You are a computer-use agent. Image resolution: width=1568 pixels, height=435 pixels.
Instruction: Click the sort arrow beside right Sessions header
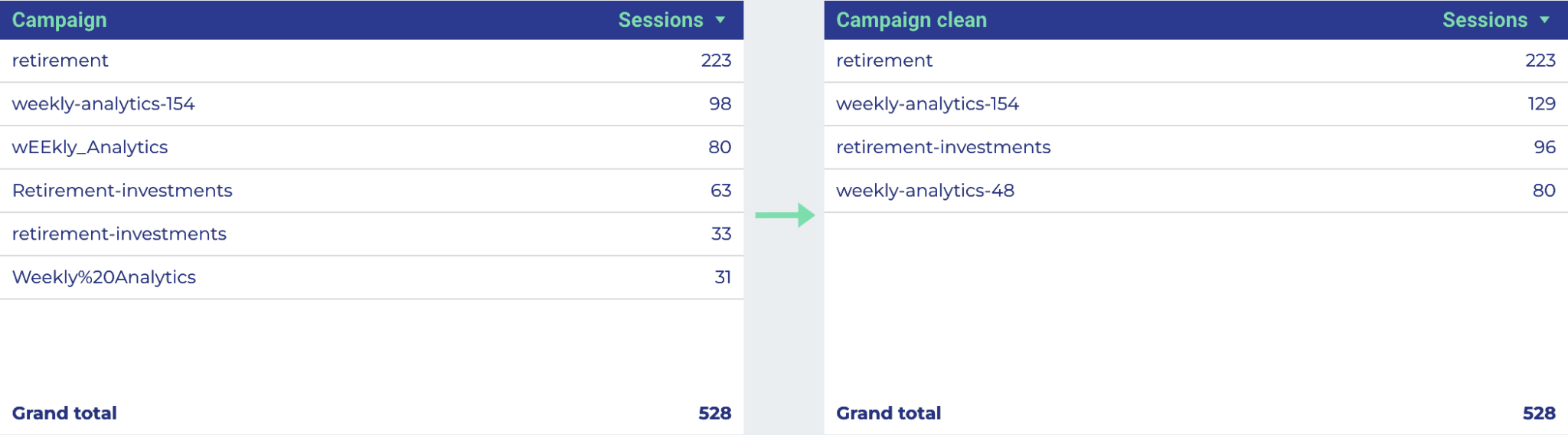pos(1544,20)
